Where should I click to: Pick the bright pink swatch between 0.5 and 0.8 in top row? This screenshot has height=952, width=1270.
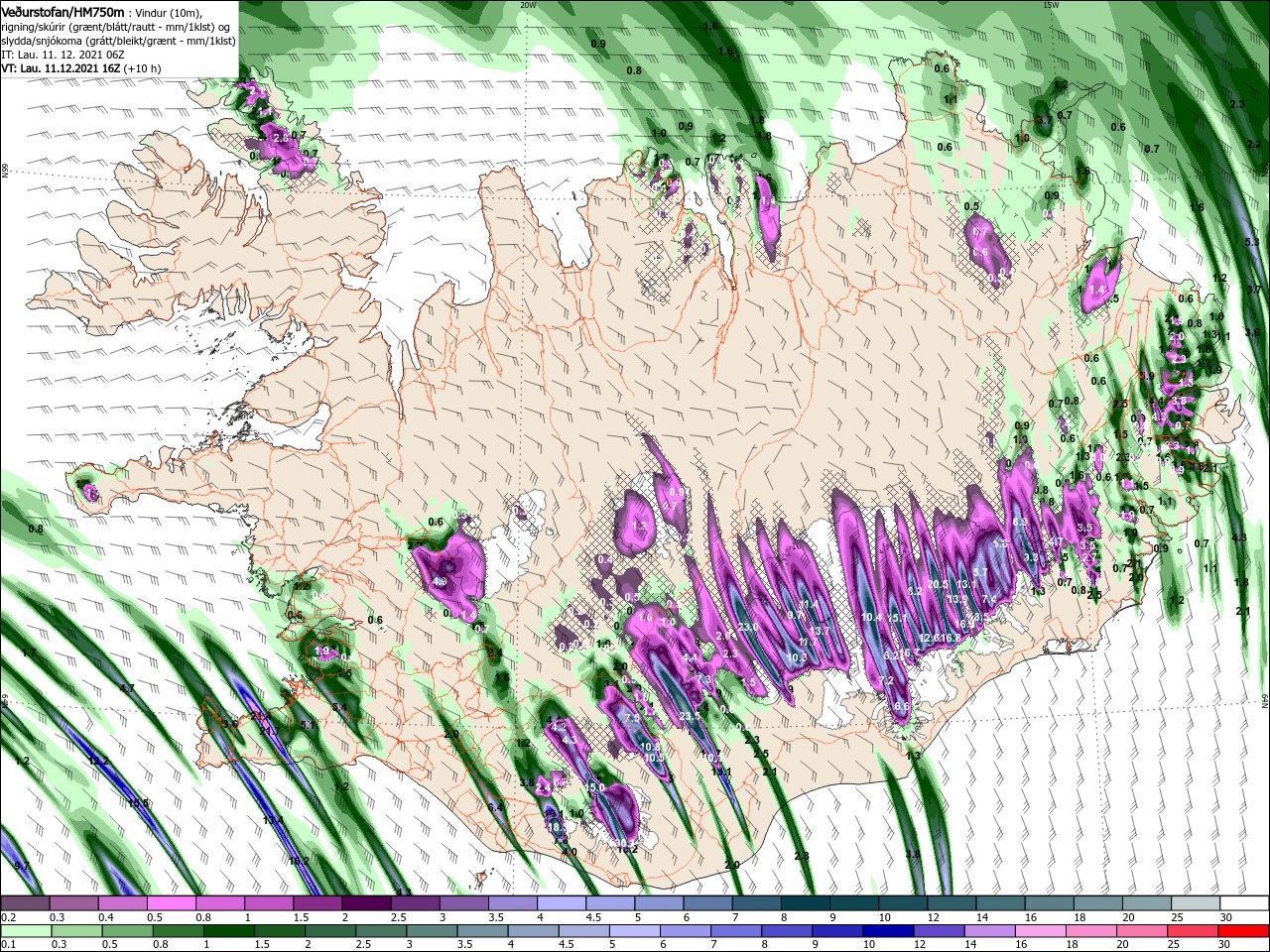coord(171,903)
